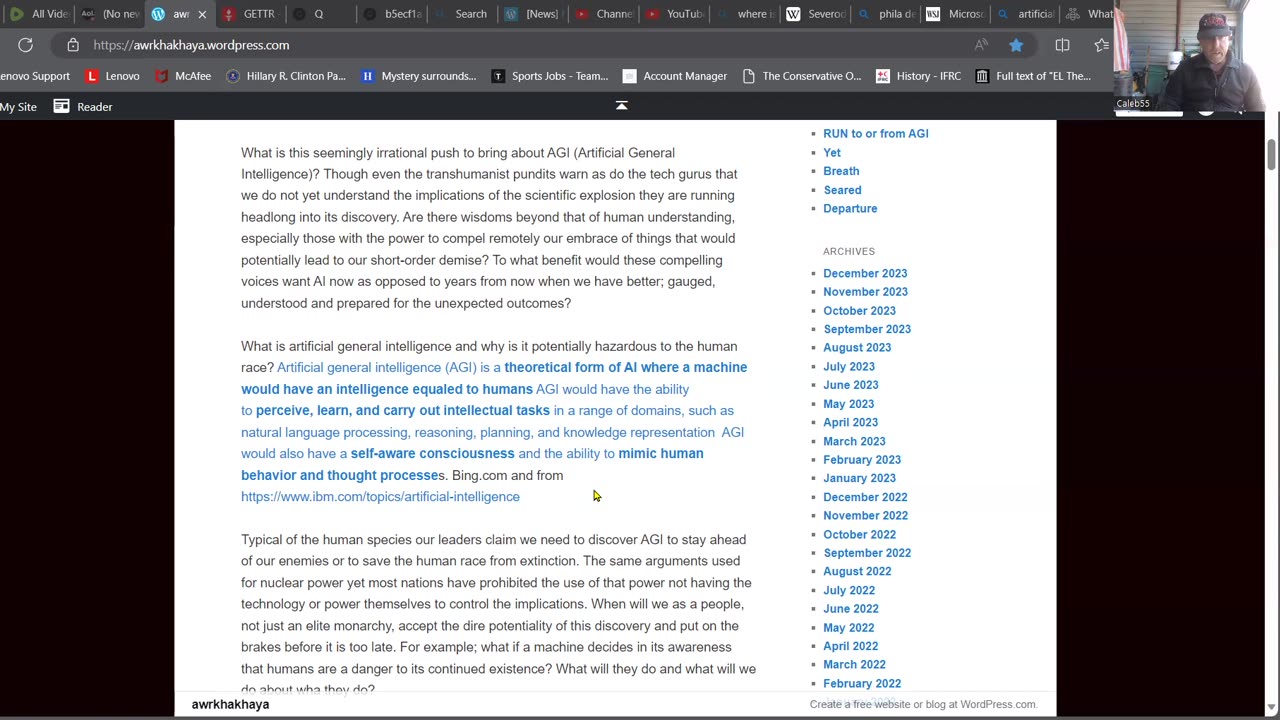The image size is (1280, 720).
Task: Switch to the [News] tab
Action: click(x=532, y=14)
